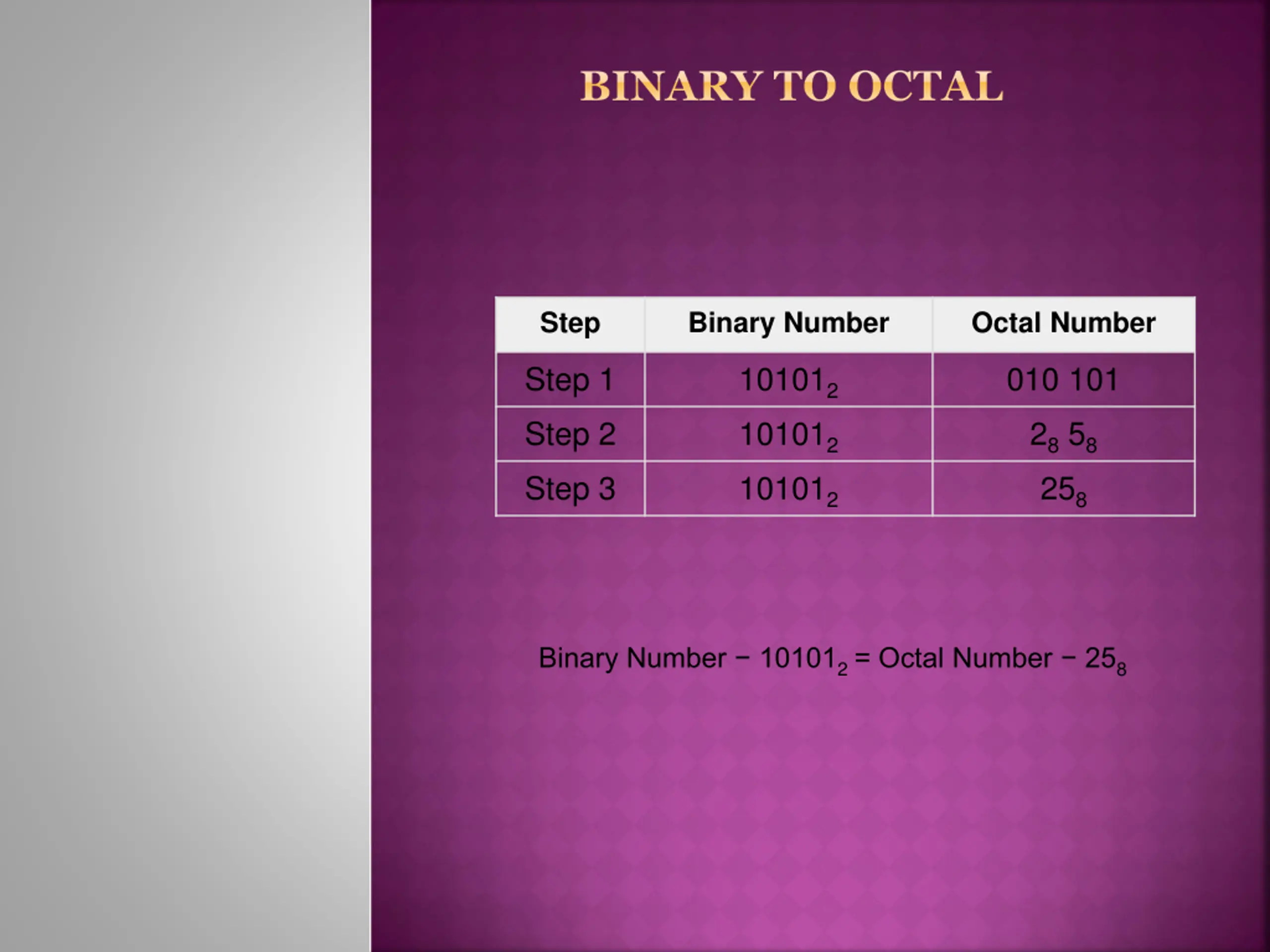Click the 'Step 3' table cell

coord(570,488)
